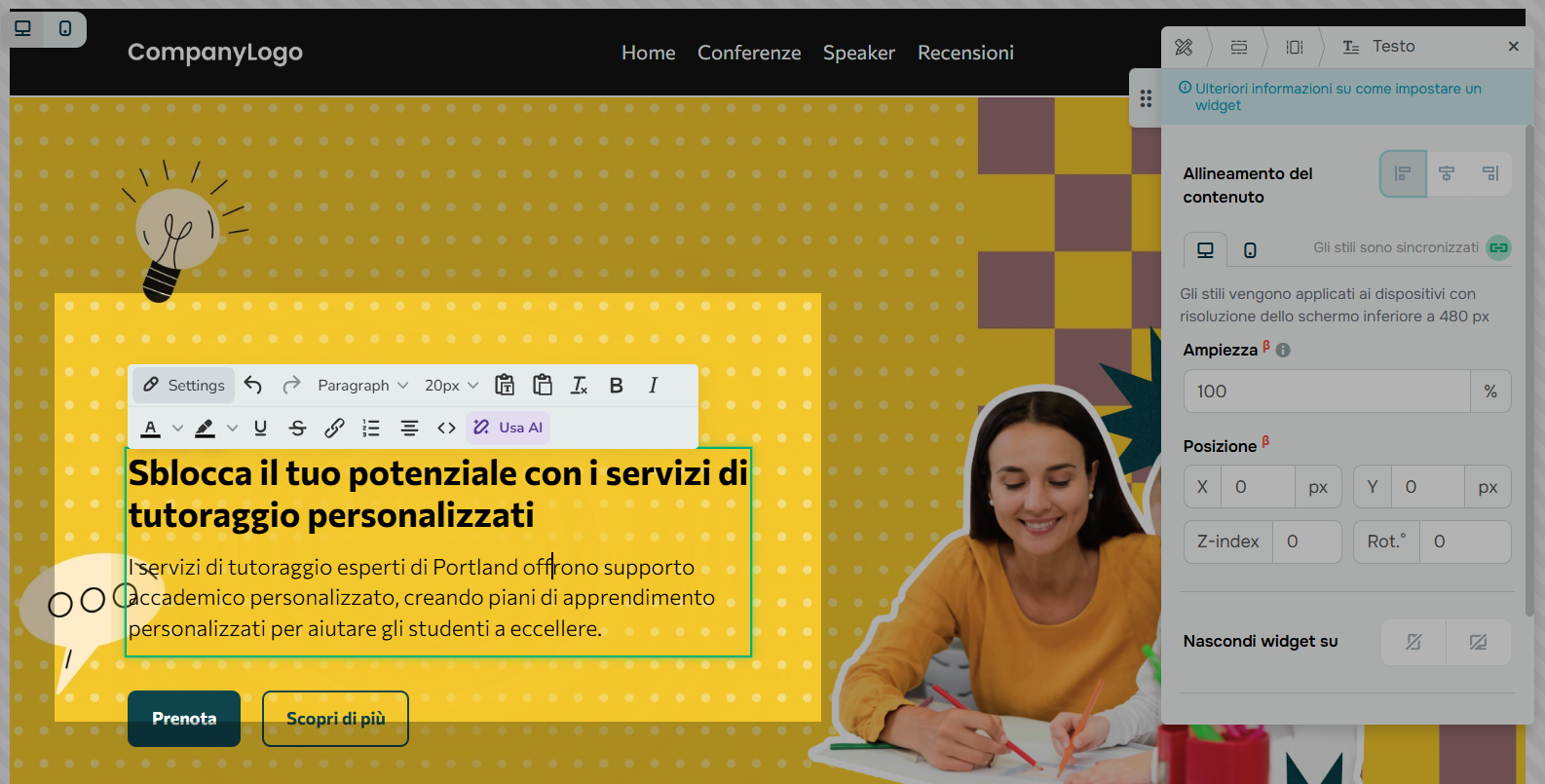
Task: Click the CompanyLogo text in header
Action: point(215,53)
